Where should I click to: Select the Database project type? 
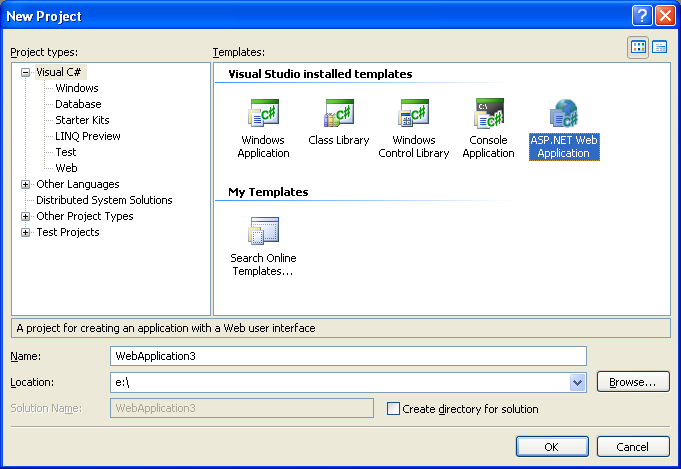point(78,104)
